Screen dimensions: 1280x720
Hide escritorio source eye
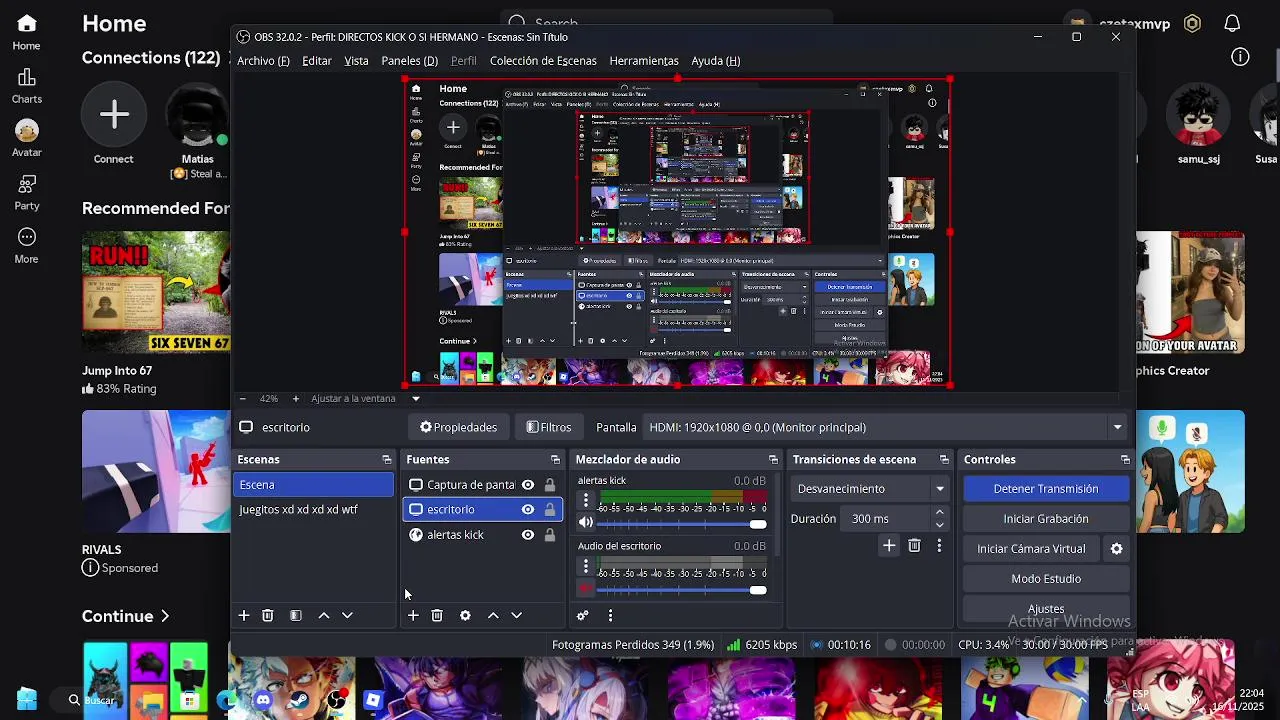click(x=528, y=510)
